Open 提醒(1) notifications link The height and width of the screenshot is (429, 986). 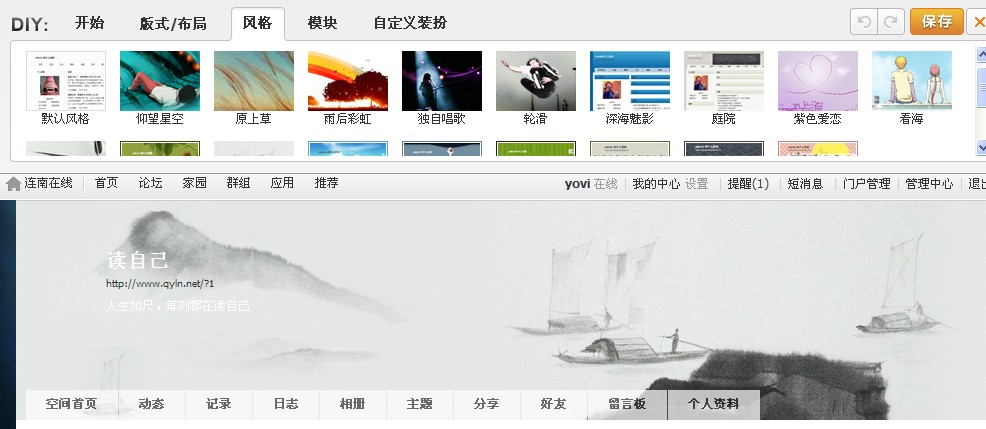[x=748, y=184]
